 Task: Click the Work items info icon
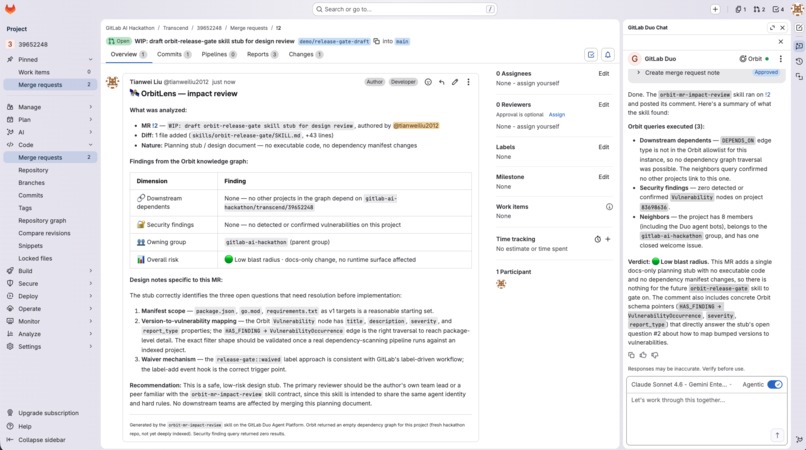click(609, 207)
